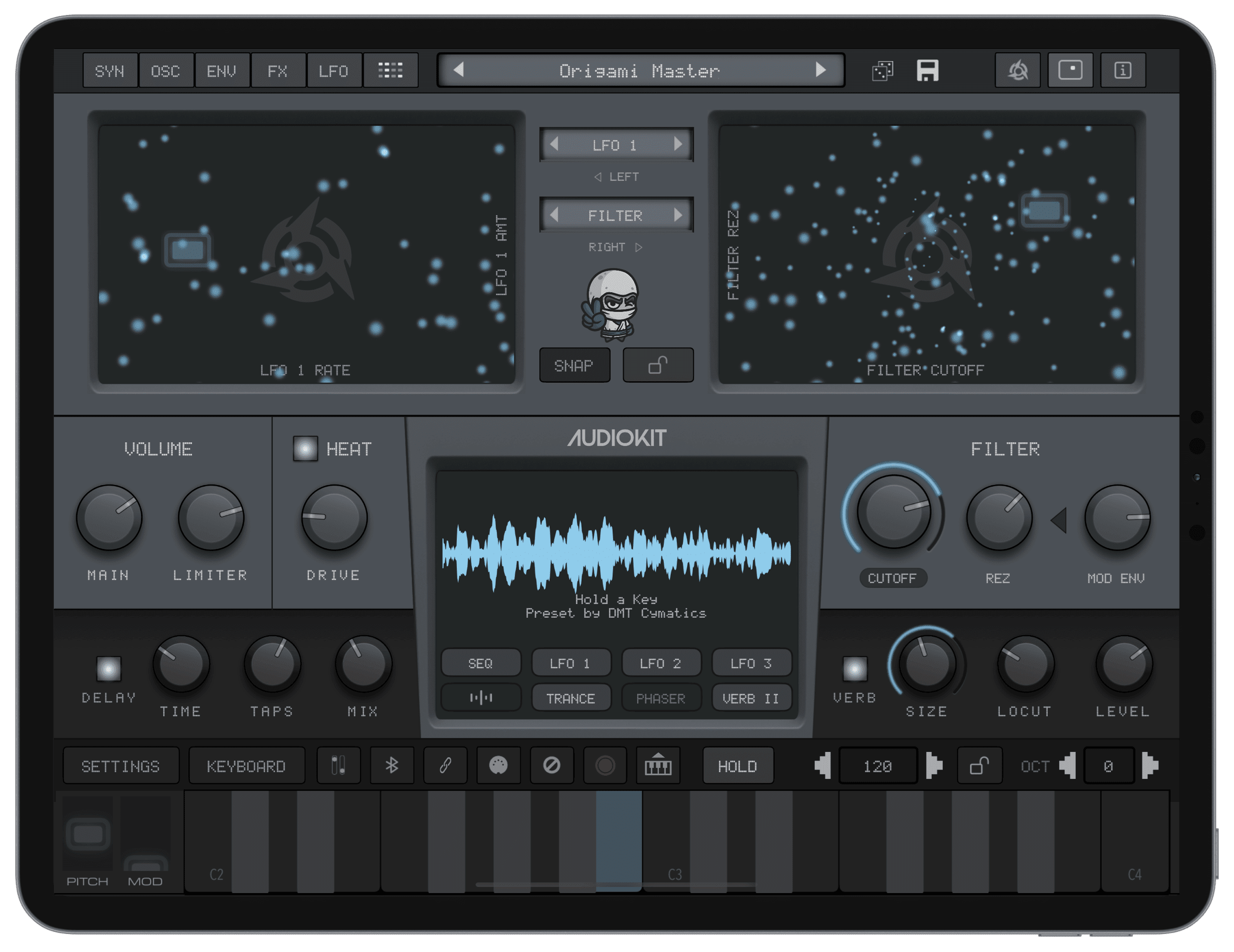Toggle the HOLD button

point(738,766)
